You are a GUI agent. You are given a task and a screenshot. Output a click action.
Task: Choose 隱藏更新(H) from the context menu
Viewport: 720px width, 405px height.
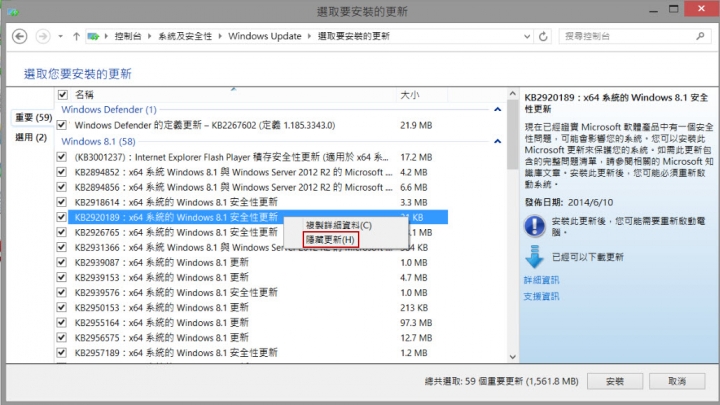330,240
